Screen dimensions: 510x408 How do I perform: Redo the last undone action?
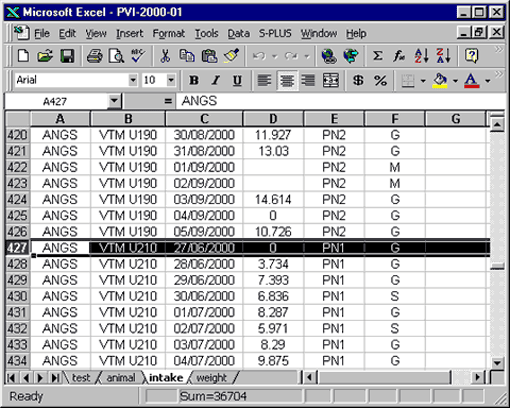(x=292, y=56)
